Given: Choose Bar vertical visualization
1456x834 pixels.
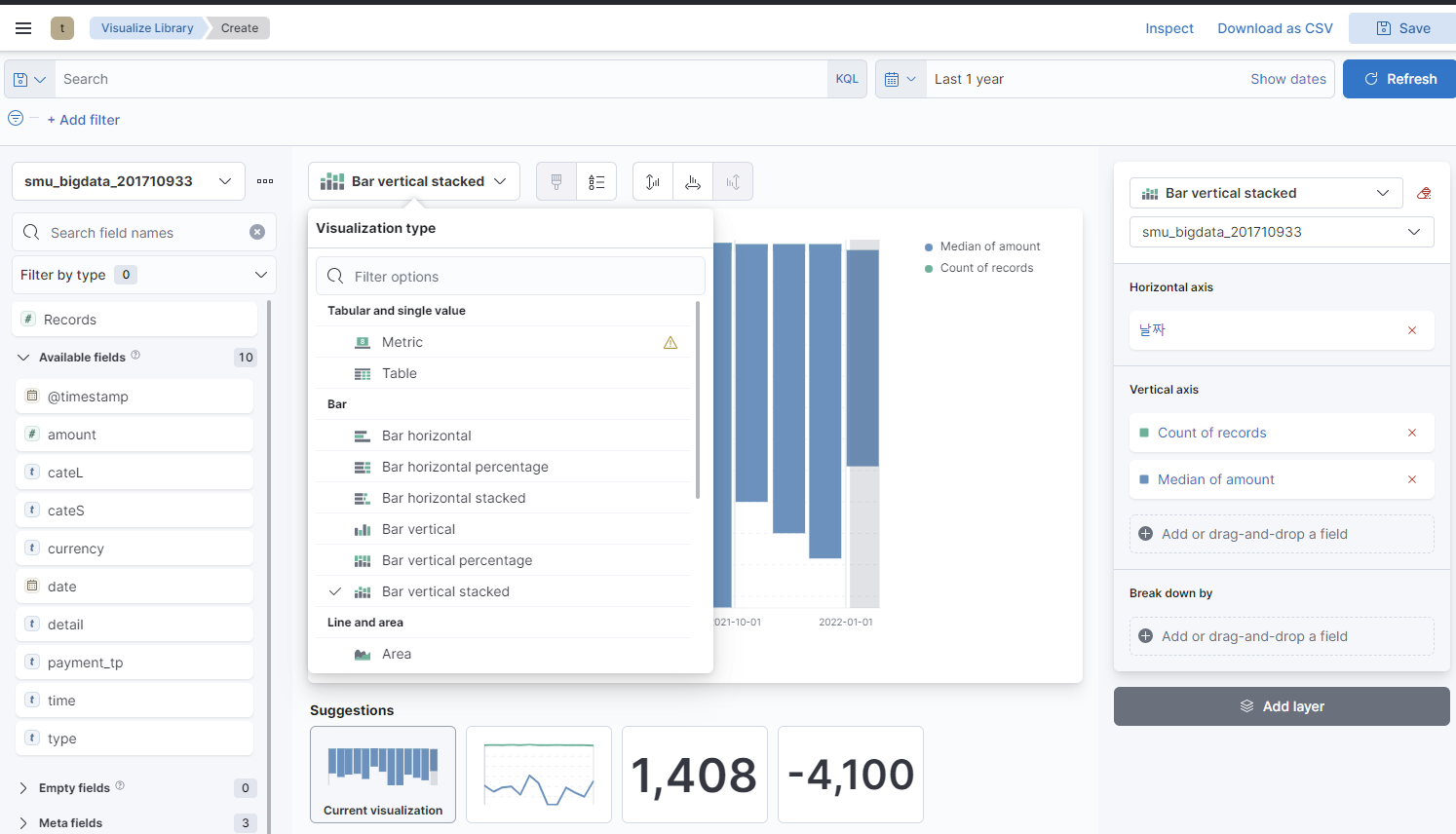Looking at the screenshot, I should coord(503,529).
